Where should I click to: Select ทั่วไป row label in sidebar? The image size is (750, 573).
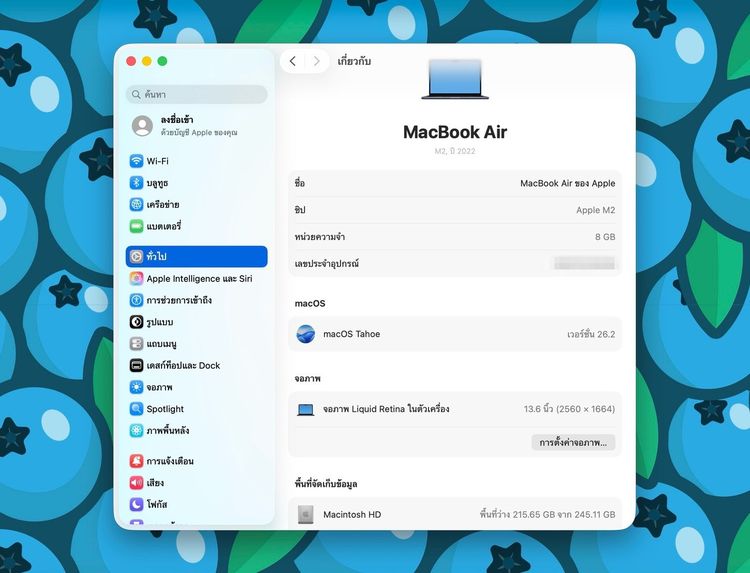[x=156, y=256]
